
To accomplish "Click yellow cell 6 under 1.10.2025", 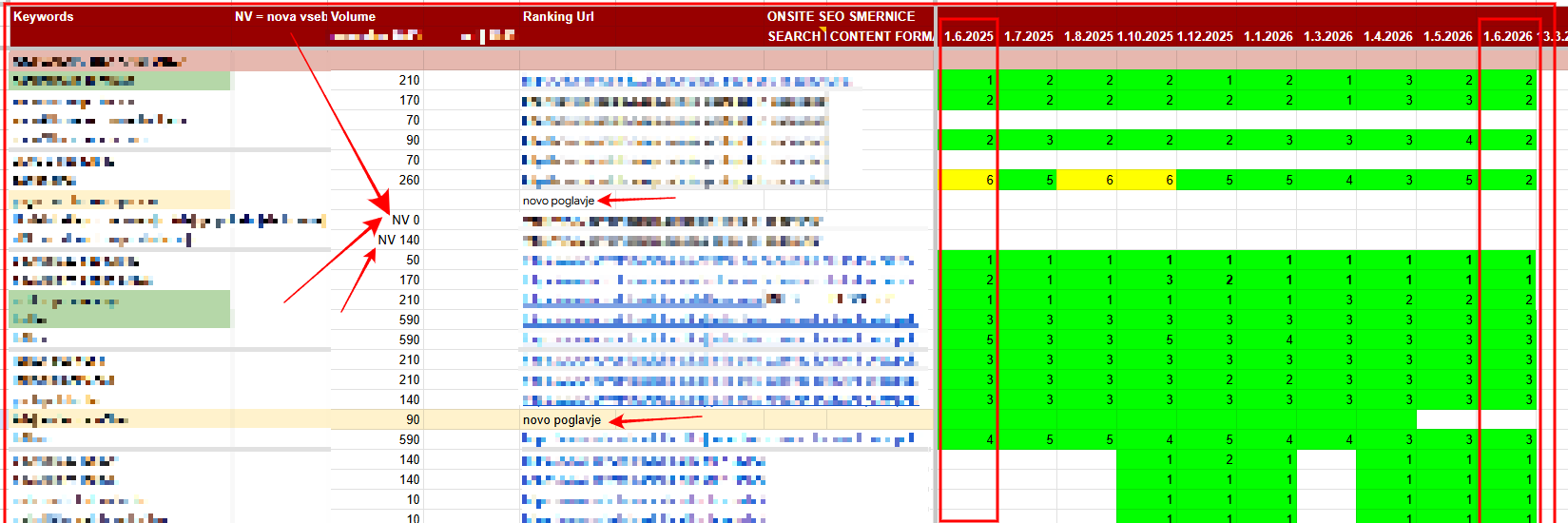I will pyautogui.click(x=1146, y=180).
